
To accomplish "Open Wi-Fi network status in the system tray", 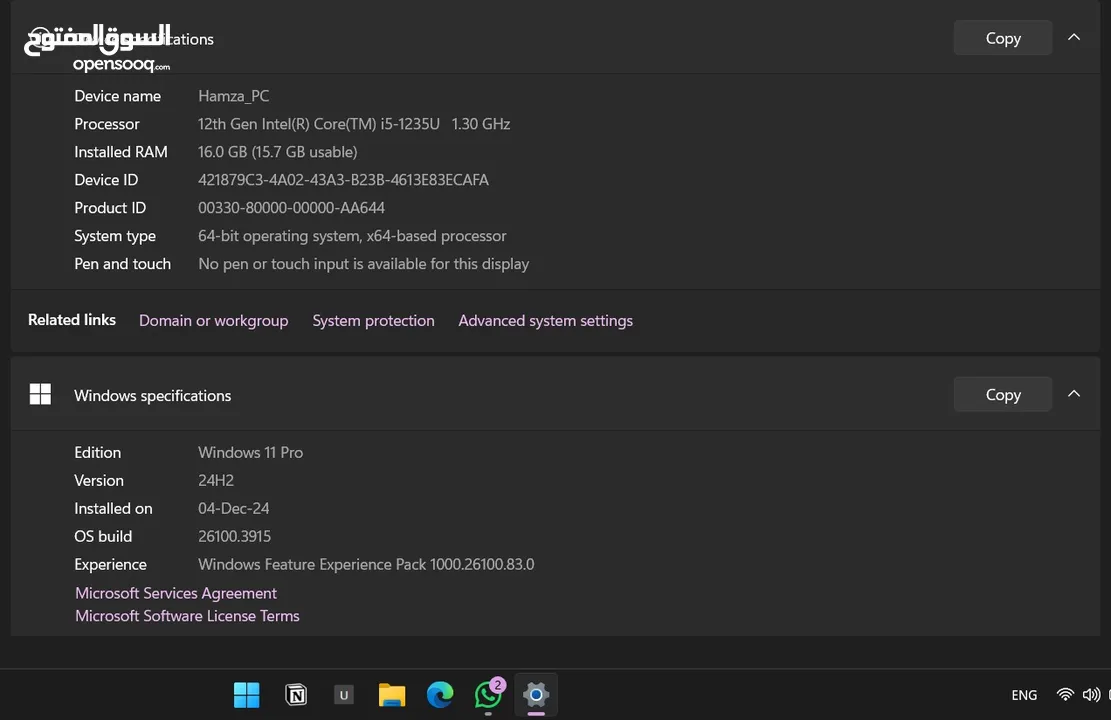I will point(1065,694).
